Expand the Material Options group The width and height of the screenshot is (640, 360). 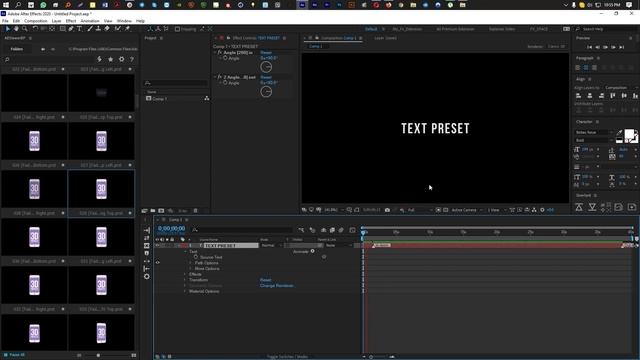185,291
